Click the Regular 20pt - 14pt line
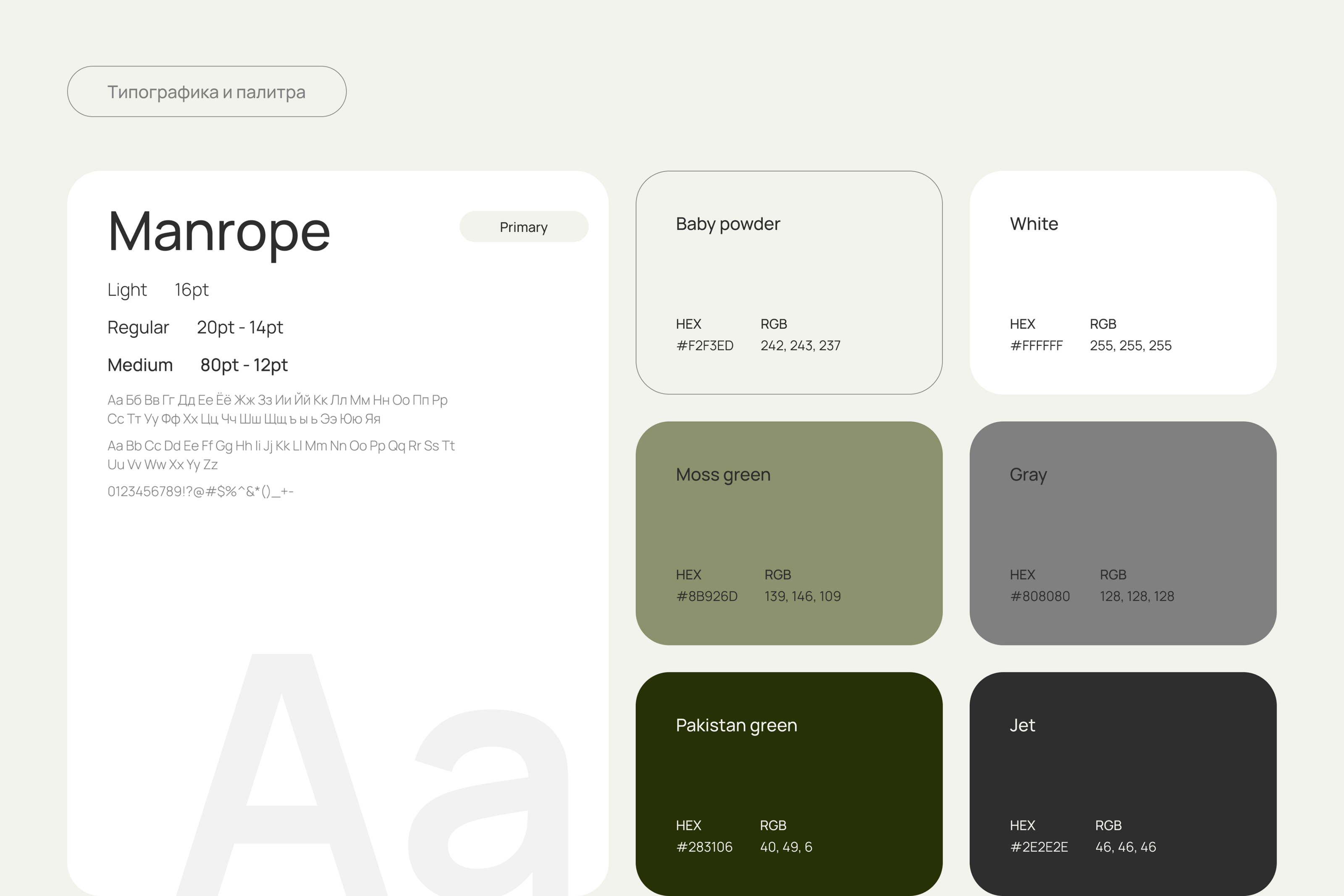 tap(195, 327)
